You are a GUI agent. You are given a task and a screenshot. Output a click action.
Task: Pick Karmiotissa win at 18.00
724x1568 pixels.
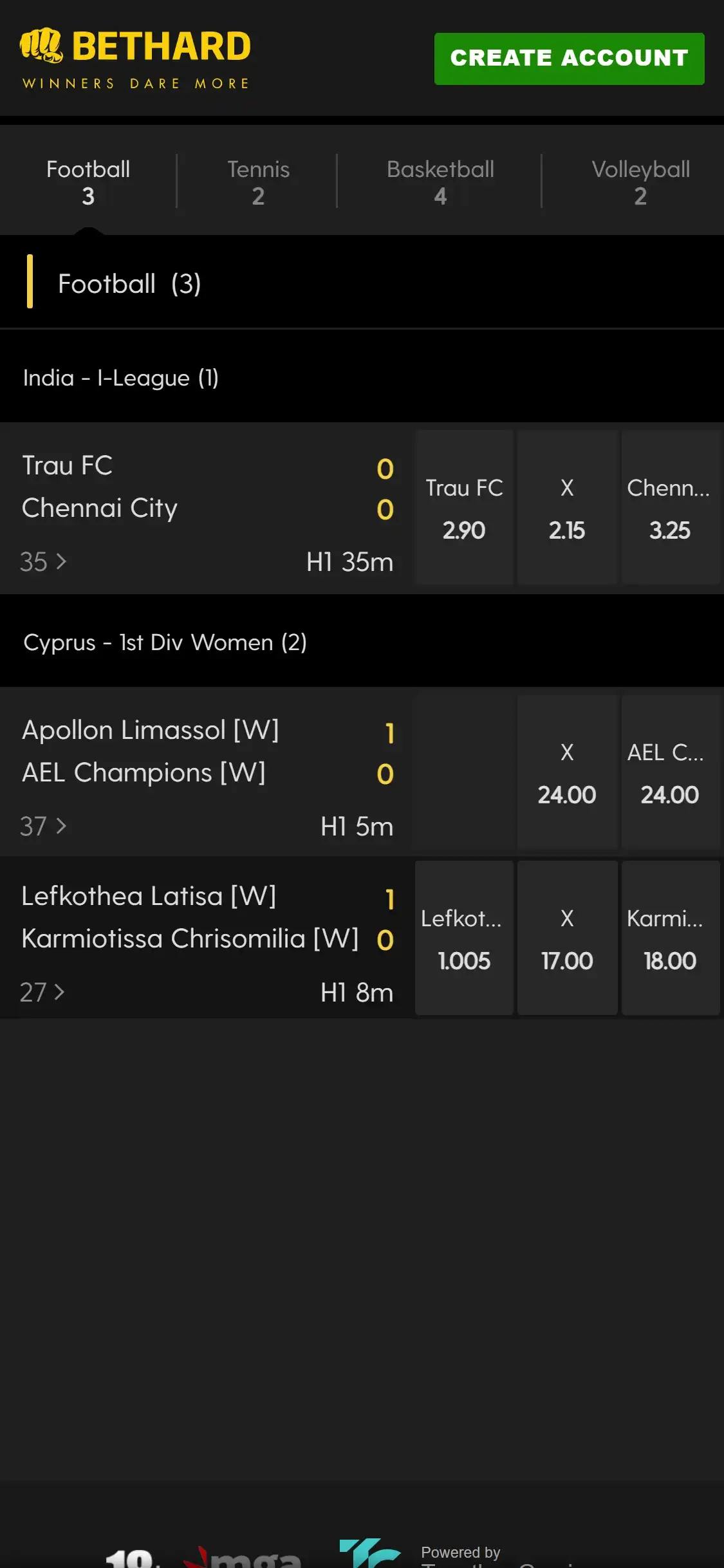coord(669,939)
